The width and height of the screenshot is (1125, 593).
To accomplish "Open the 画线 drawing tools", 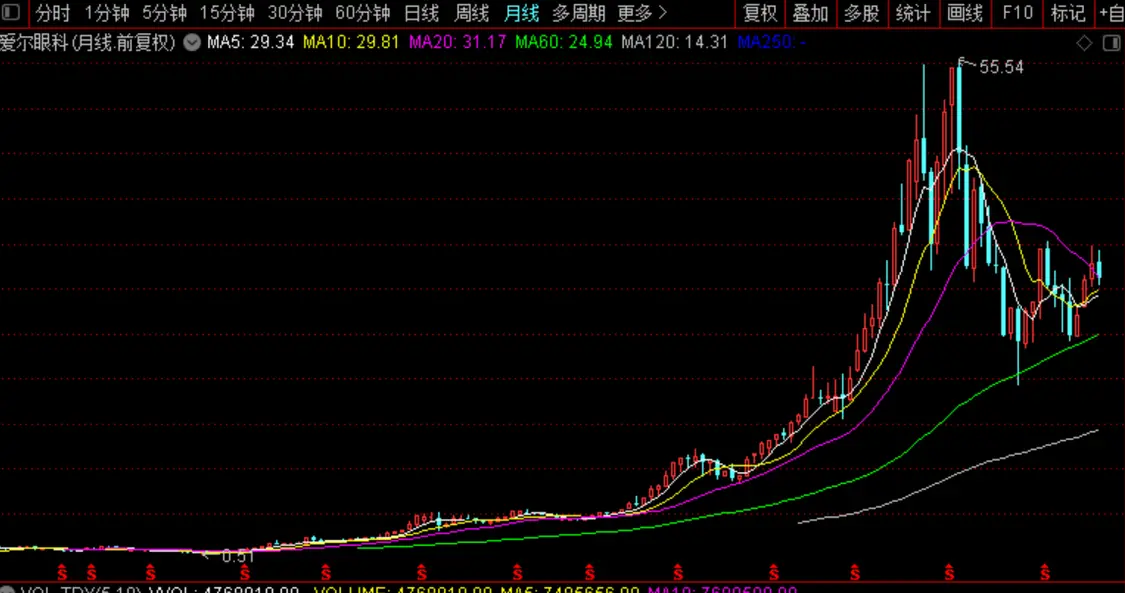I will tap(965, 13).
